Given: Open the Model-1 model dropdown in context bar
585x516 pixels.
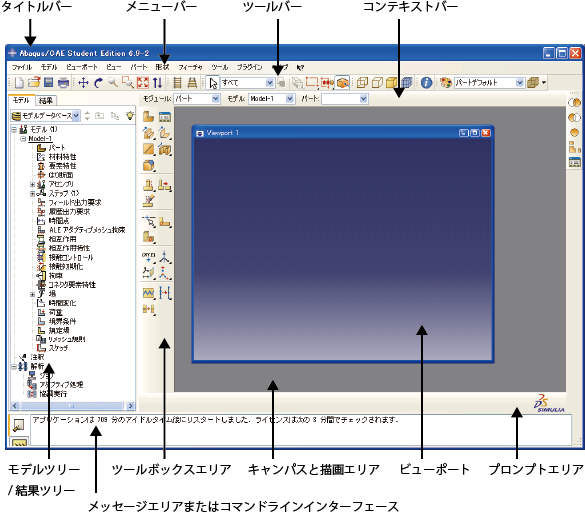Looking at the screenshot, I should 290,98.
